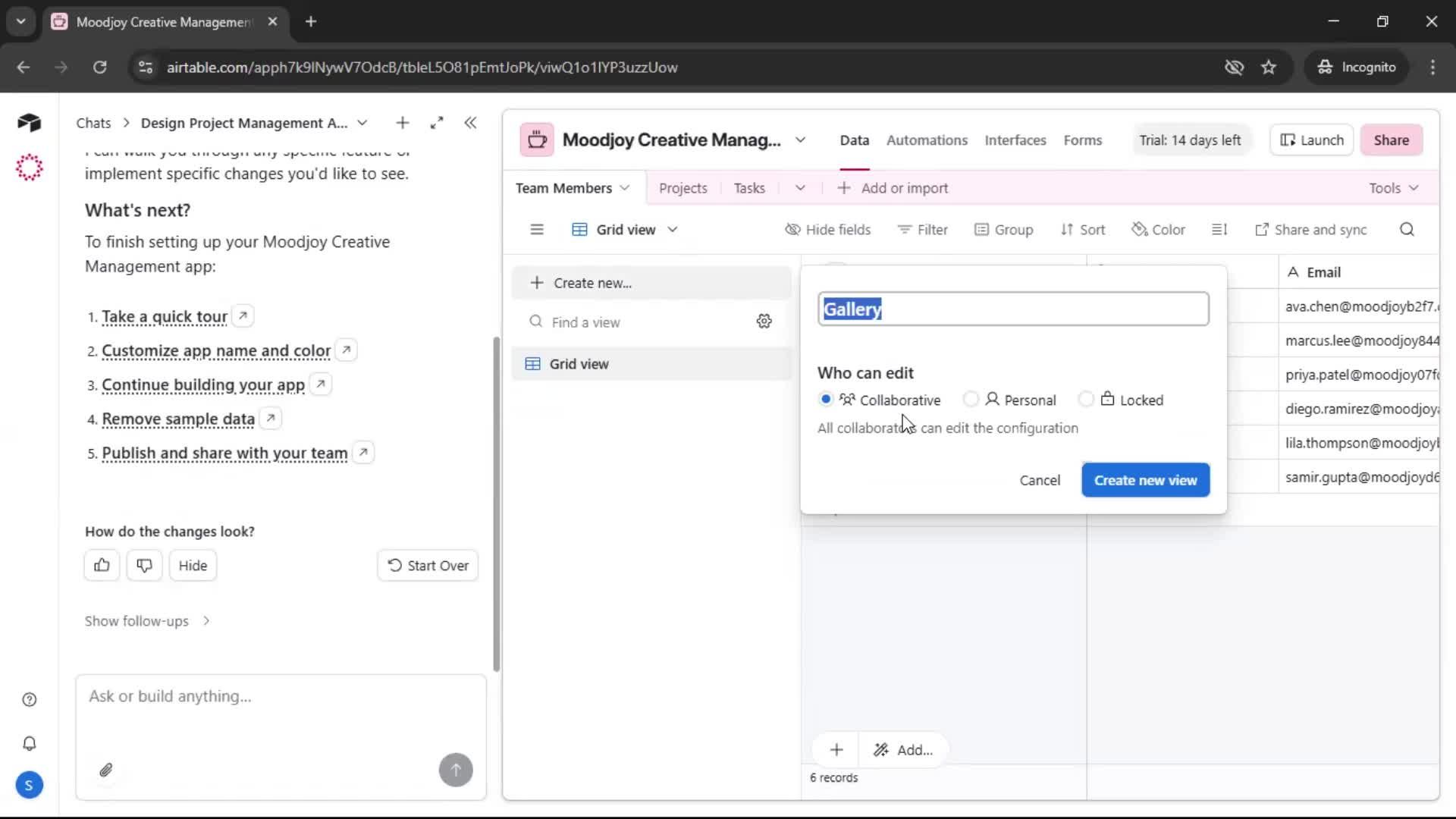Open Sort toolbar option

(1083, 229)
